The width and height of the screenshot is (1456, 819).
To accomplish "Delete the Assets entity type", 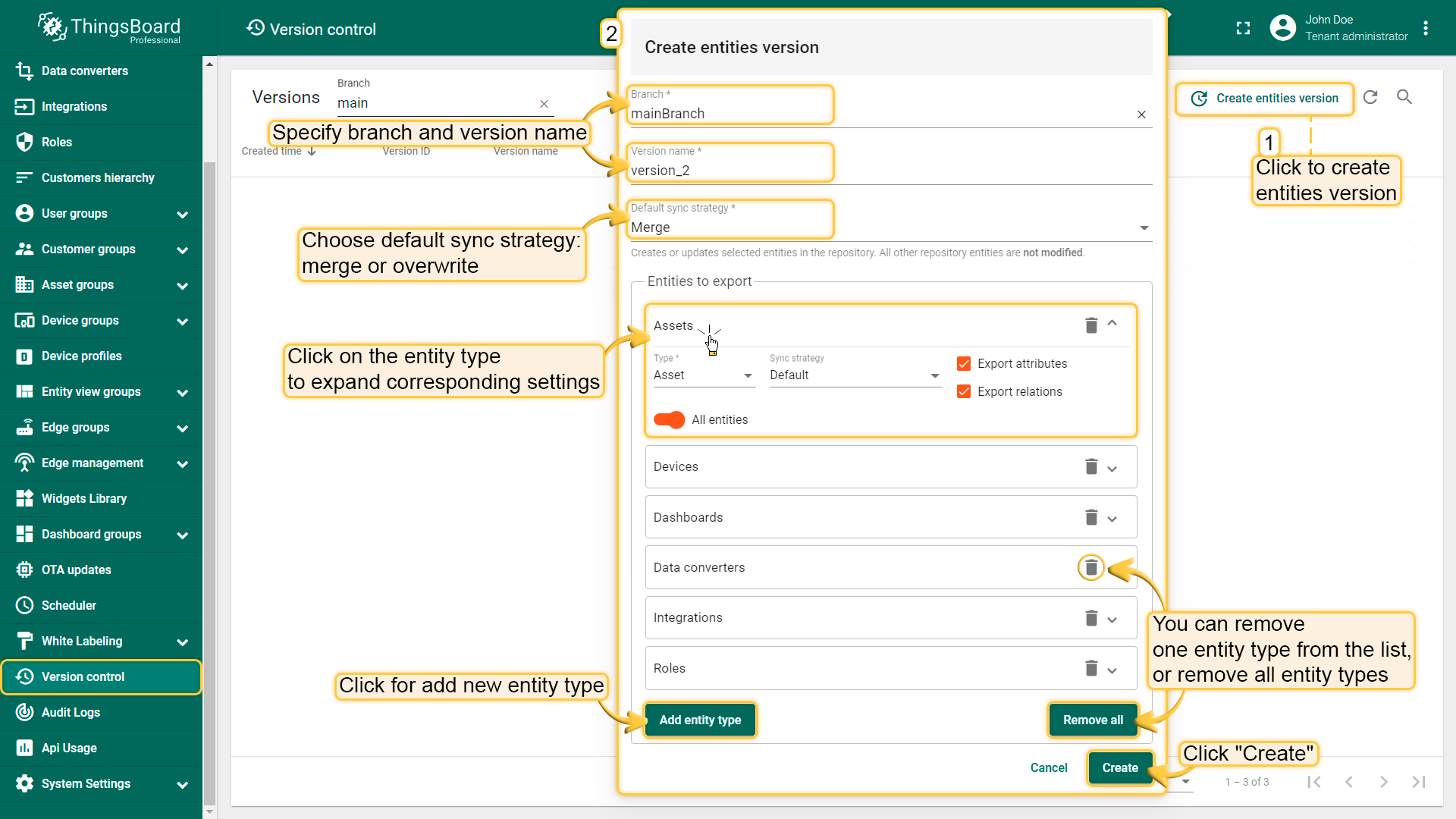I will 1091,325.
